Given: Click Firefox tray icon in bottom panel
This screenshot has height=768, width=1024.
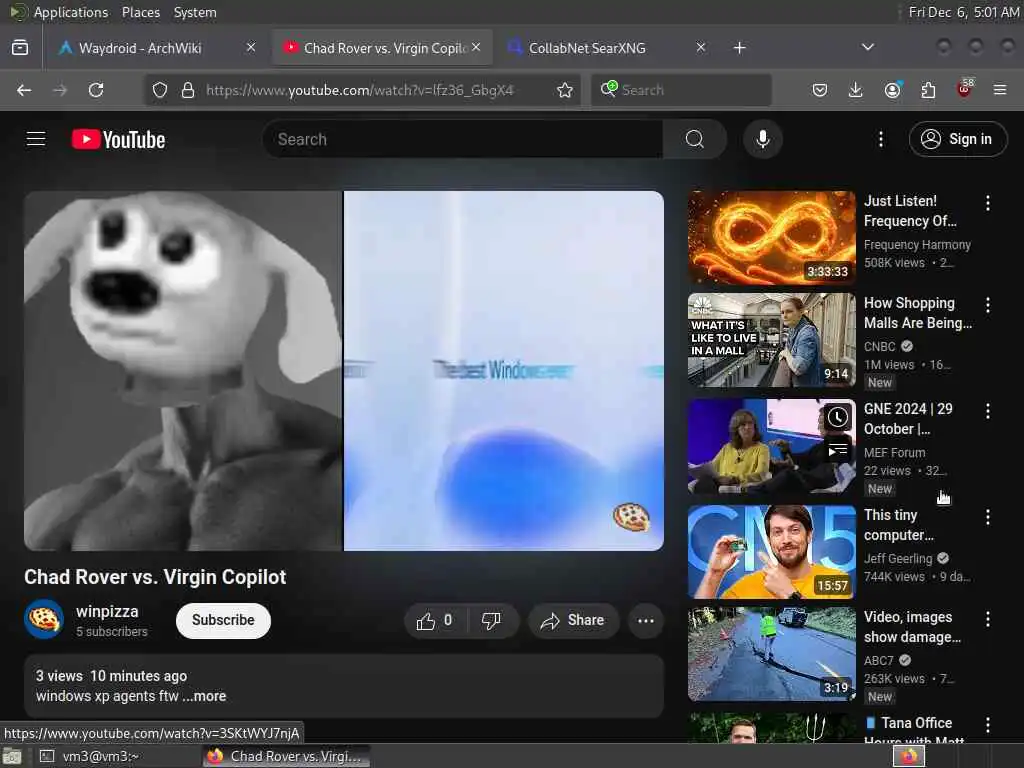Looking at the screenshot, I should tap(909, 756).
